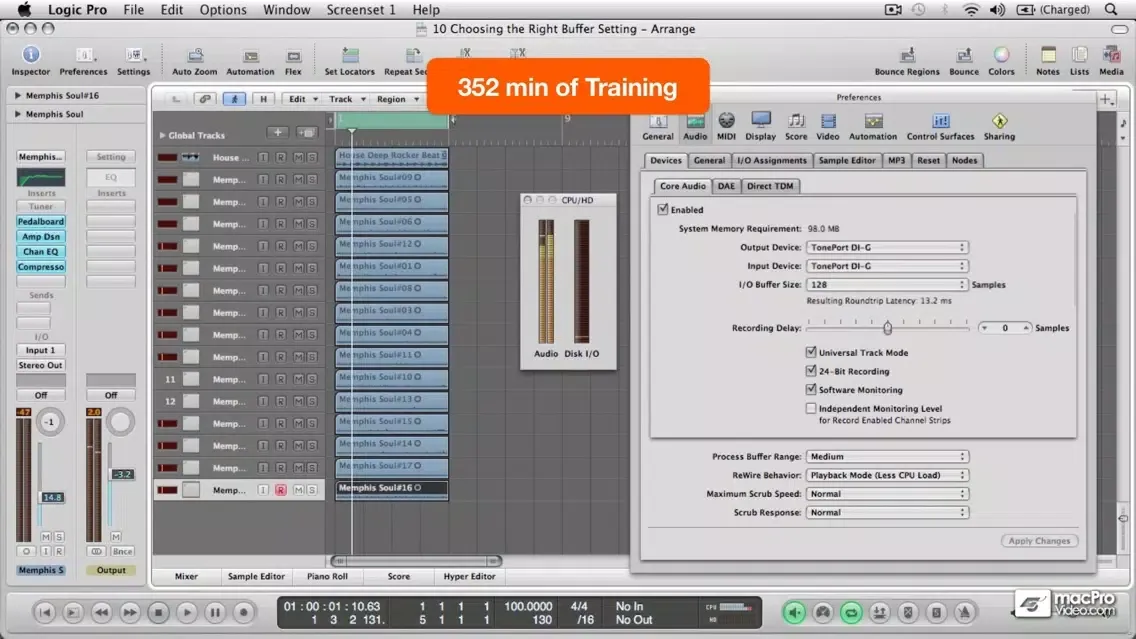1136x639 pixels.
Task: Open the Hyper Editor pane button
Action: [x=469, y=577]
